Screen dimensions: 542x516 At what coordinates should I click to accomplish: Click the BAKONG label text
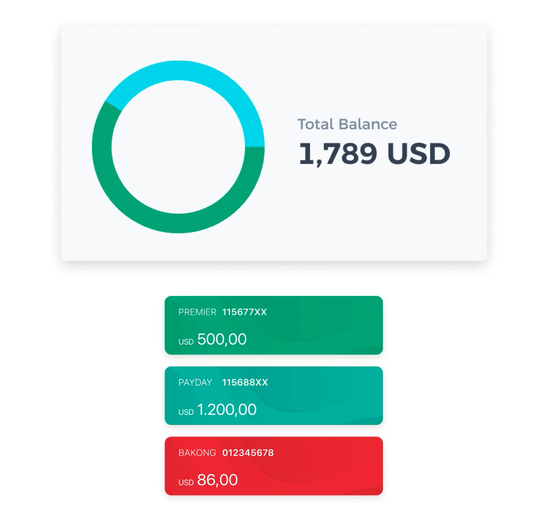click(197, 453)
